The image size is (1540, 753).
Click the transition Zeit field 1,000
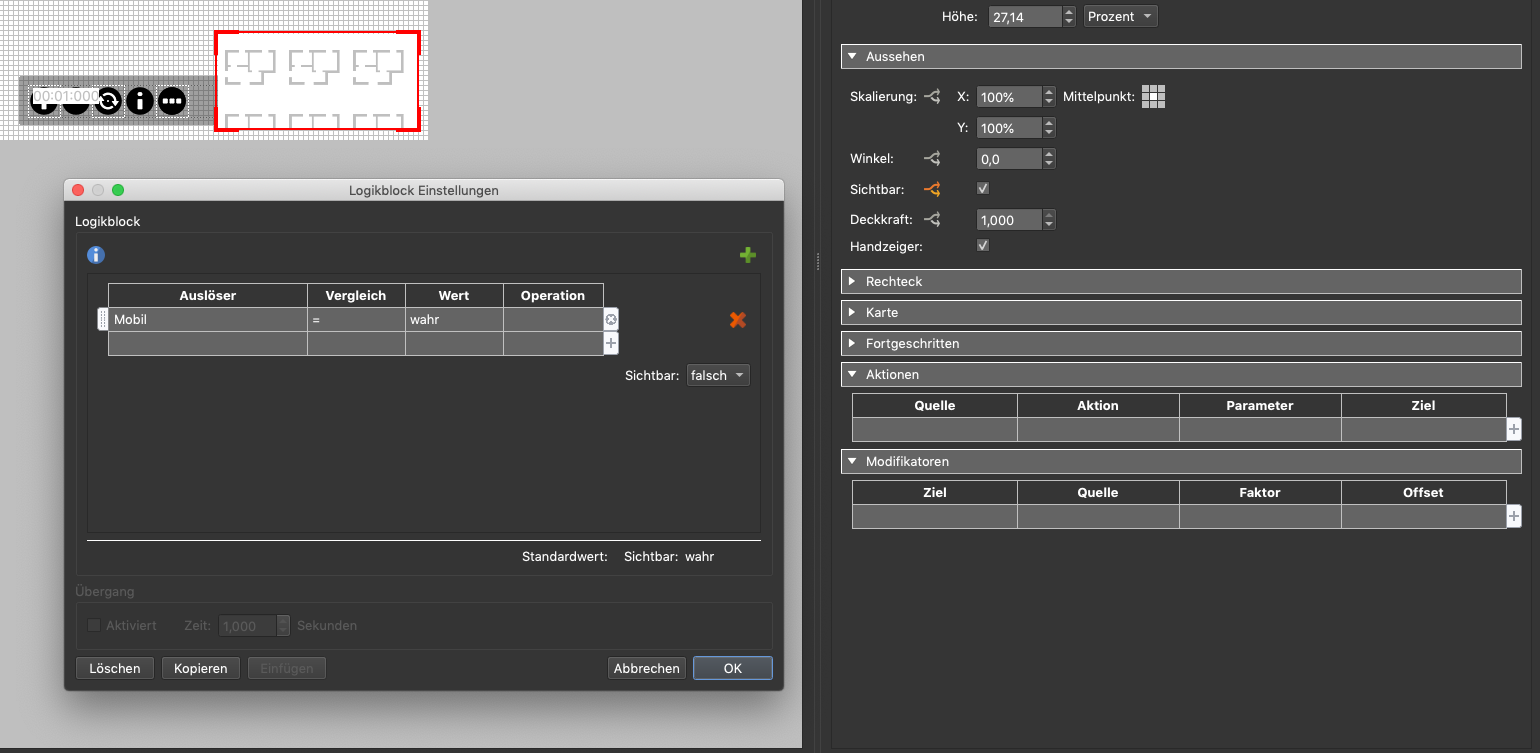click(246, 626)
